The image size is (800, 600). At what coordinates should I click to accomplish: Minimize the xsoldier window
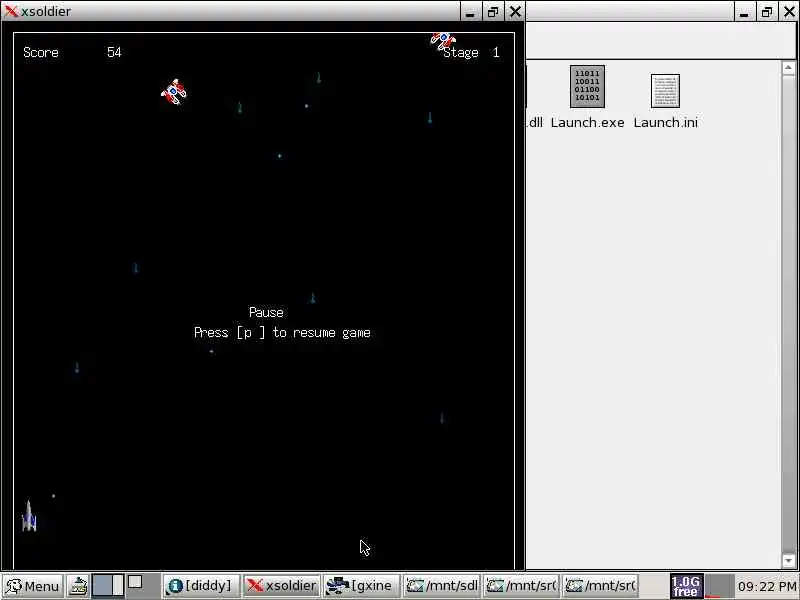(x=470, y=12)
